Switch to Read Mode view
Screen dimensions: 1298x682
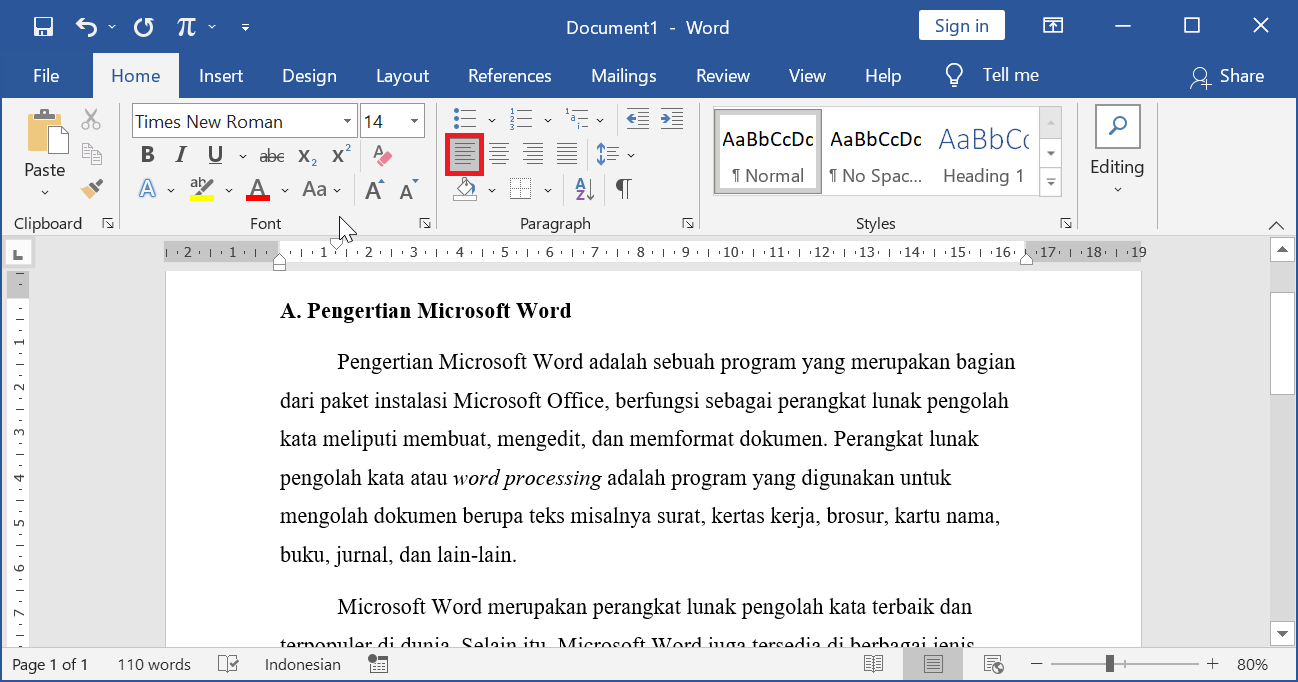point(873,664)
